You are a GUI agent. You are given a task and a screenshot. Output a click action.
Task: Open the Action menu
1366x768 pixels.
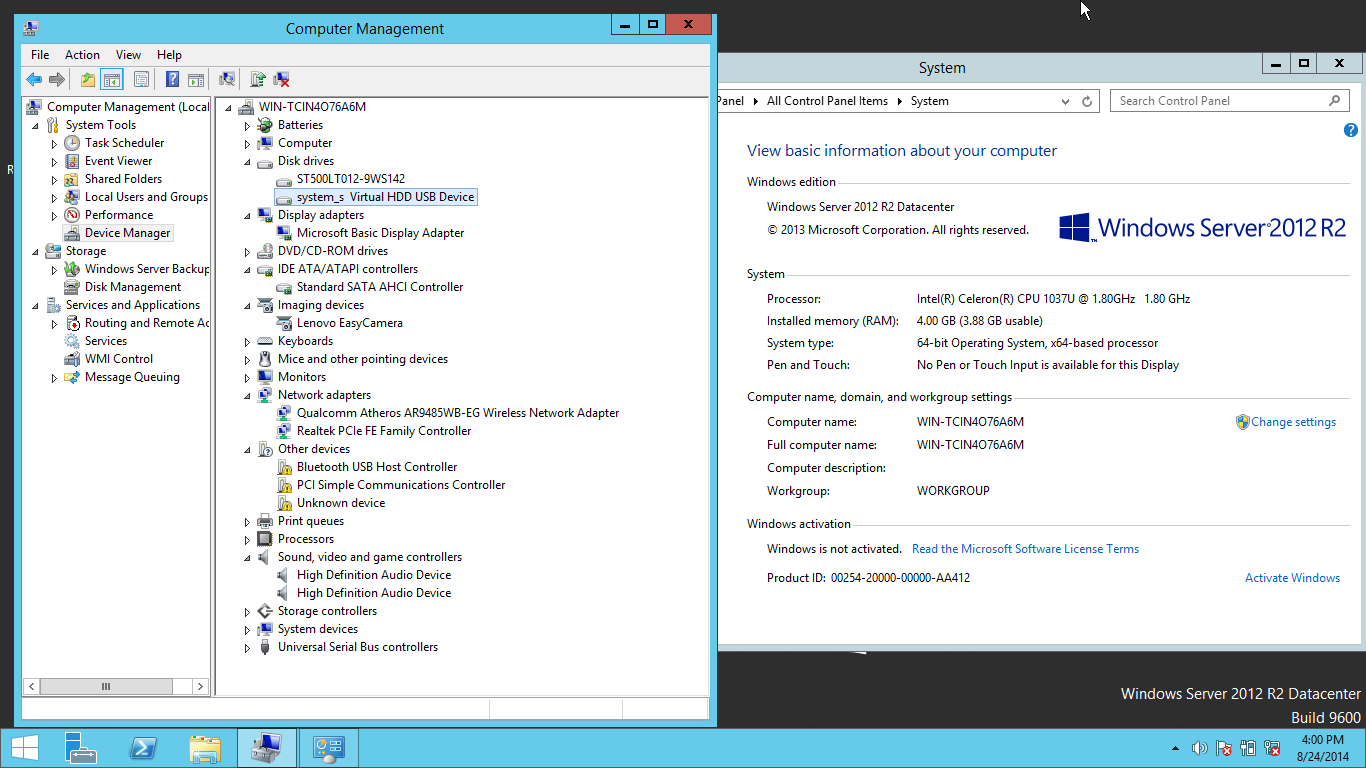[x=82, y=55]
